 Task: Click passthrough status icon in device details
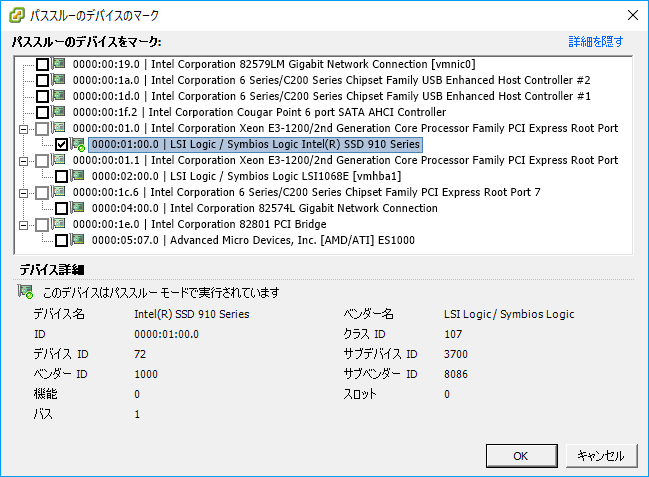pos(25,292)
